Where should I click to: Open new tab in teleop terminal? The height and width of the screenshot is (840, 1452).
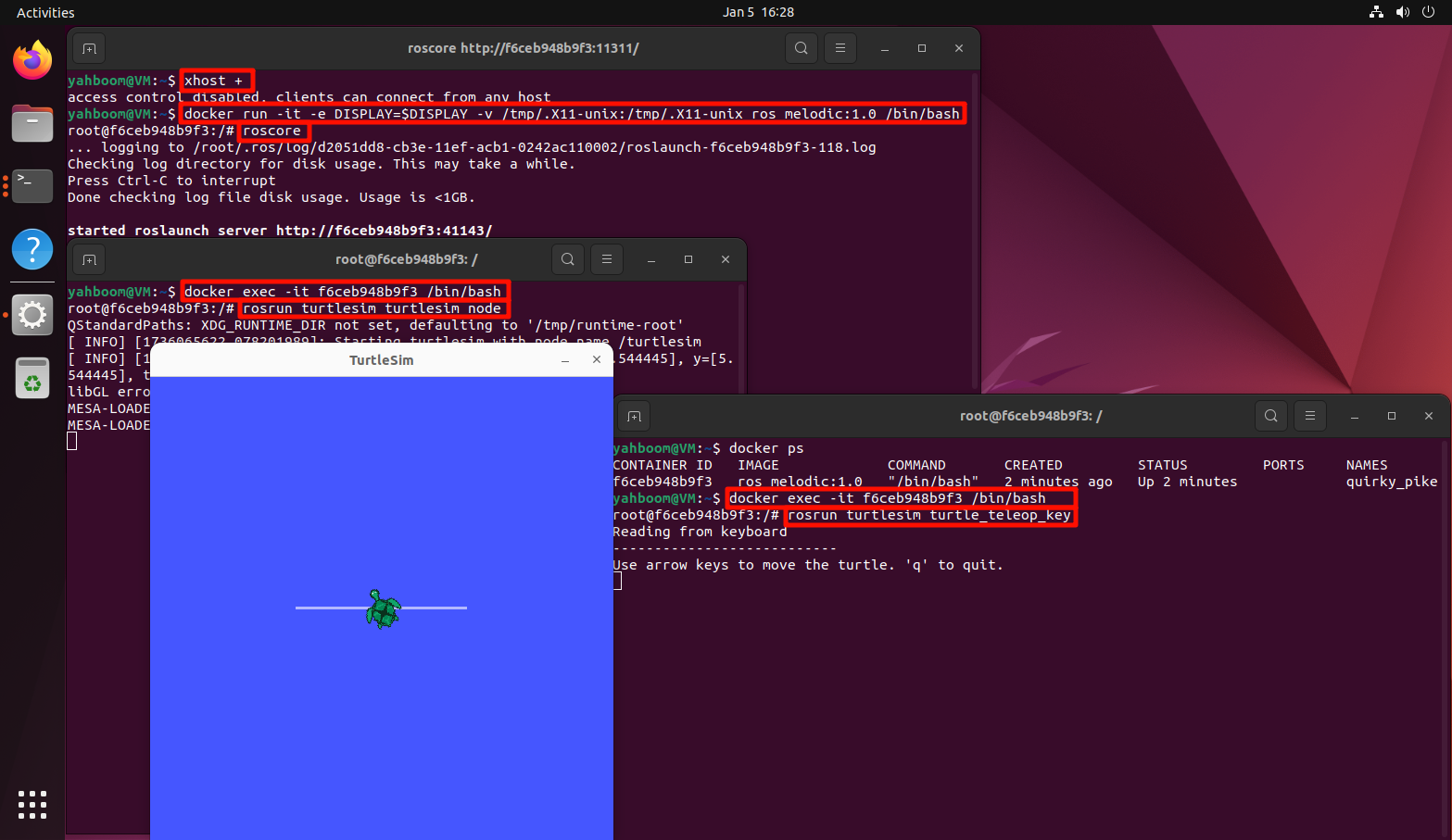634,416
